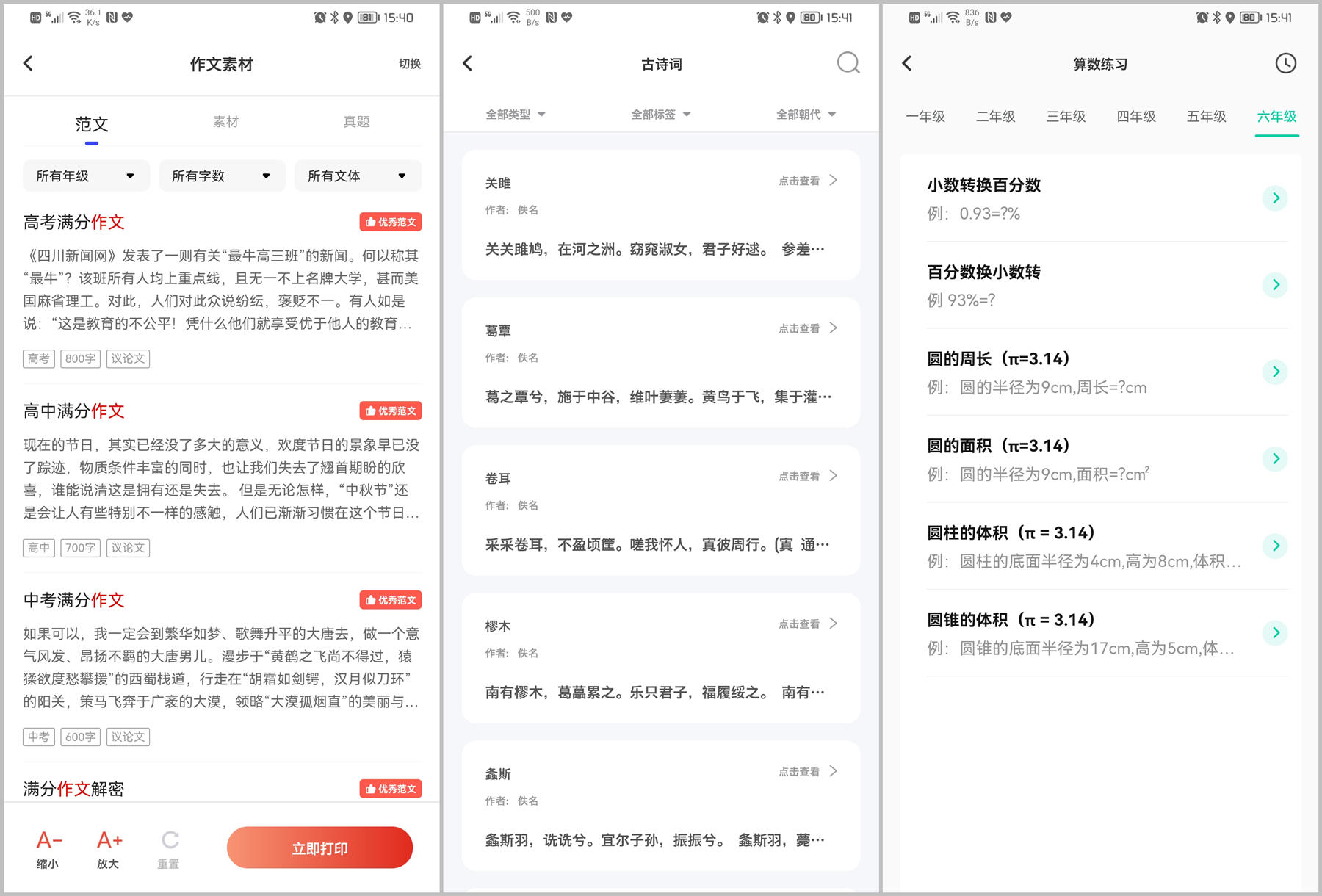Open 小数转换百分数 arrow icon
Screen dimensions: 1322x896
coord(1276,198)
